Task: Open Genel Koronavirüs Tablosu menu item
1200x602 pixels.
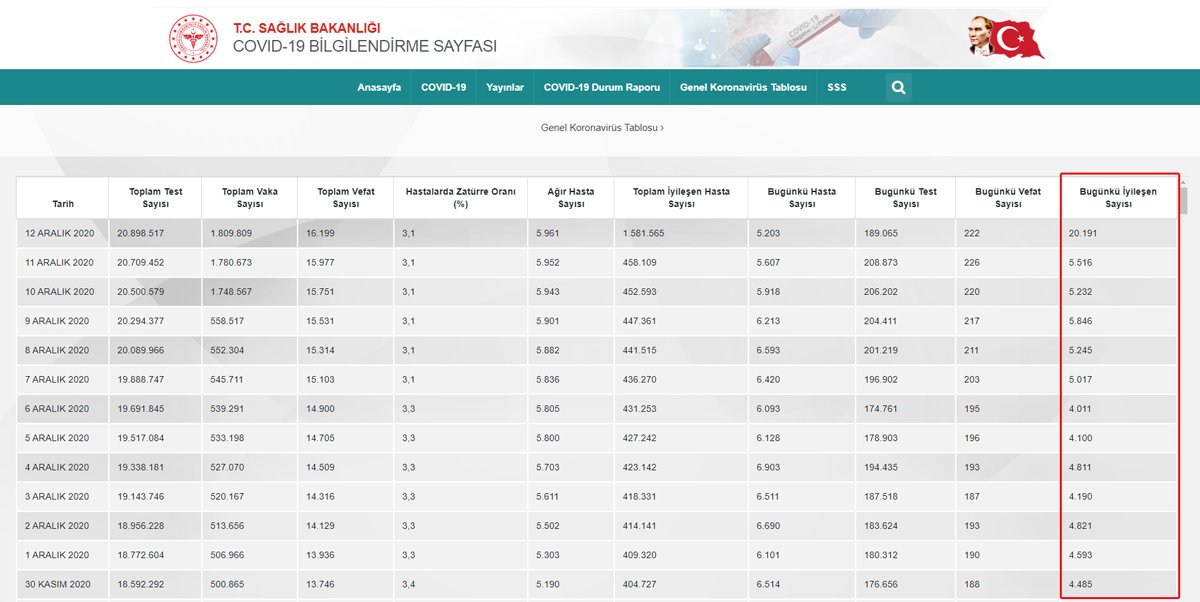Action: coord(743,88)
